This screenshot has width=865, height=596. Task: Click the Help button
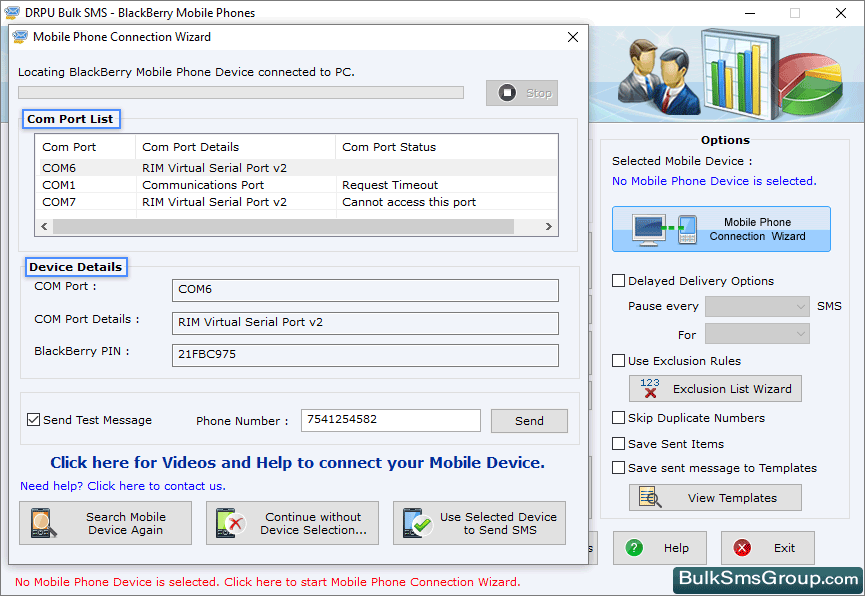tap(660, 548)
